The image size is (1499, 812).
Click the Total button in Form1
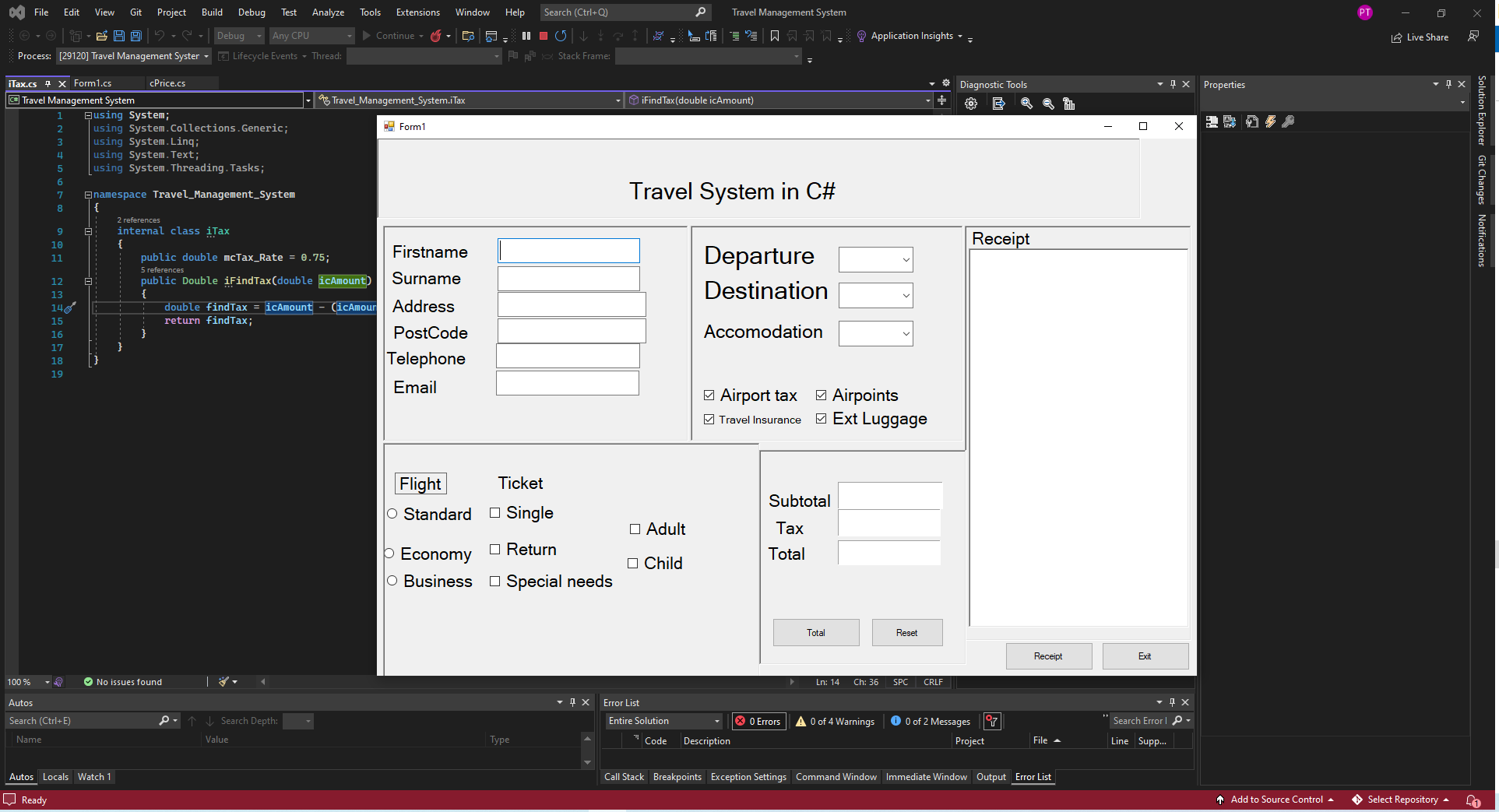click(x=816, y=633)
